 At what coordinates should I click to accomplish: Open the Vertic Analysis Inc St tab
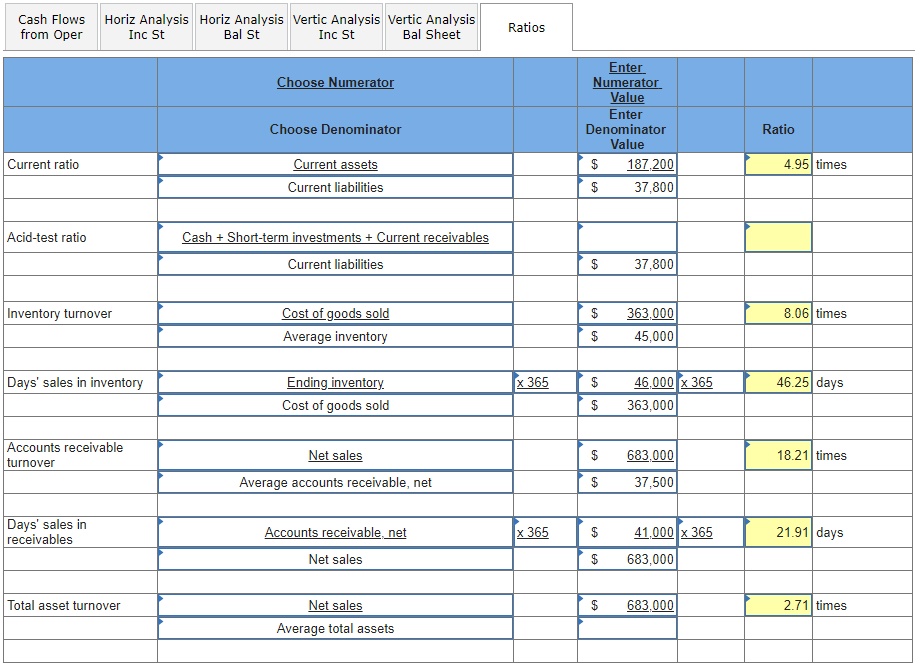337,27
